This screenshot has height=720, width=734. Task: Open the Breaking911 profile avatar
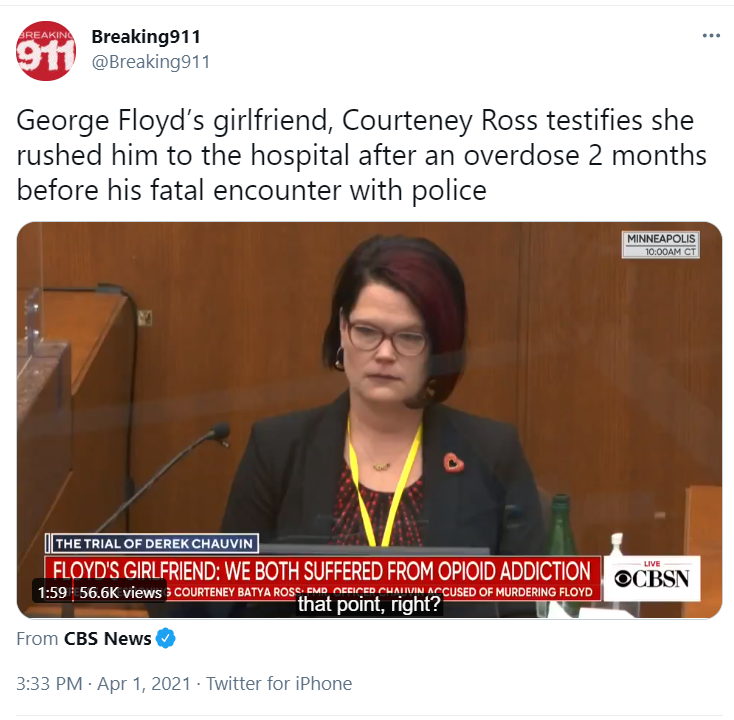click(x=45, y=51)
